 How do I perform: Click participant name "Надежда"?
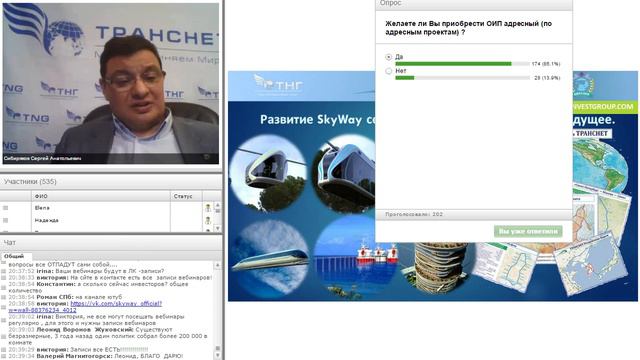47,220
